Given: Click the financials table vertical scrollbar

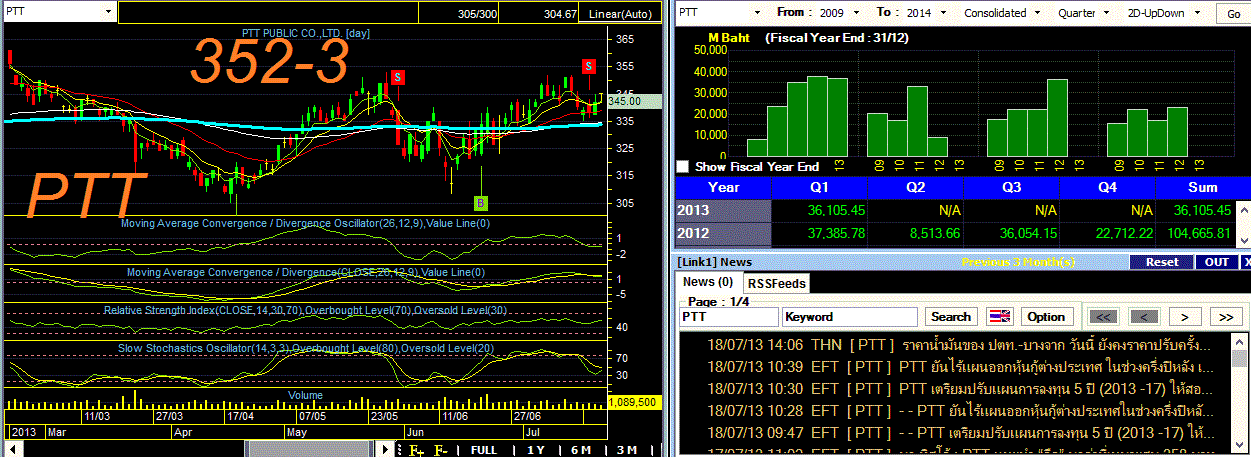Looking at the screenshot, I should pos(1243,223).
